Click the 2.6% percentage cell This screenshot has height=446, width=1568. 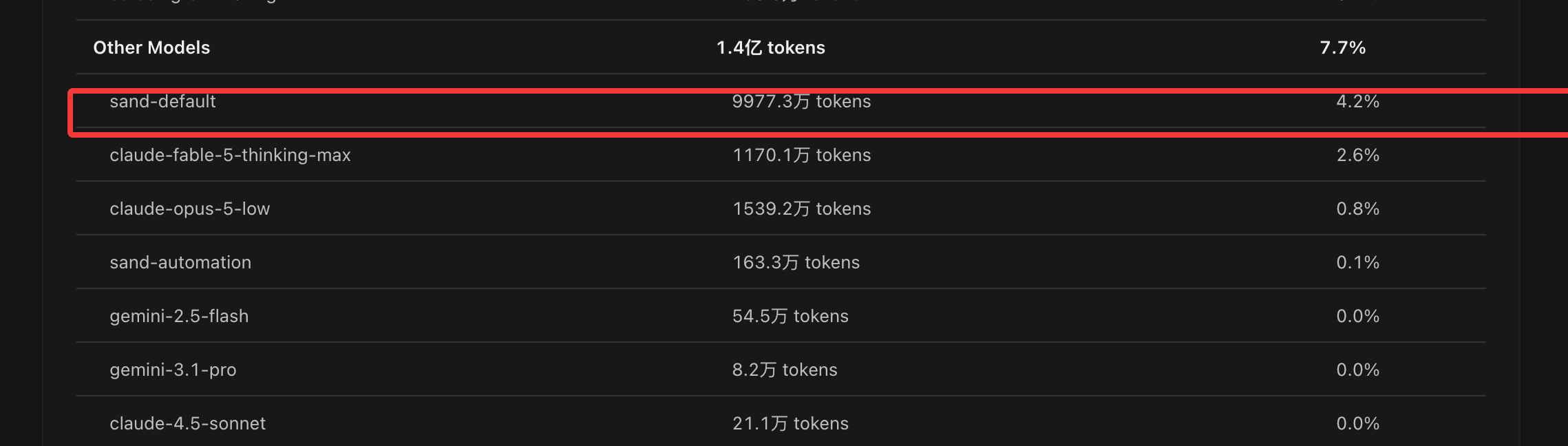1357,155
